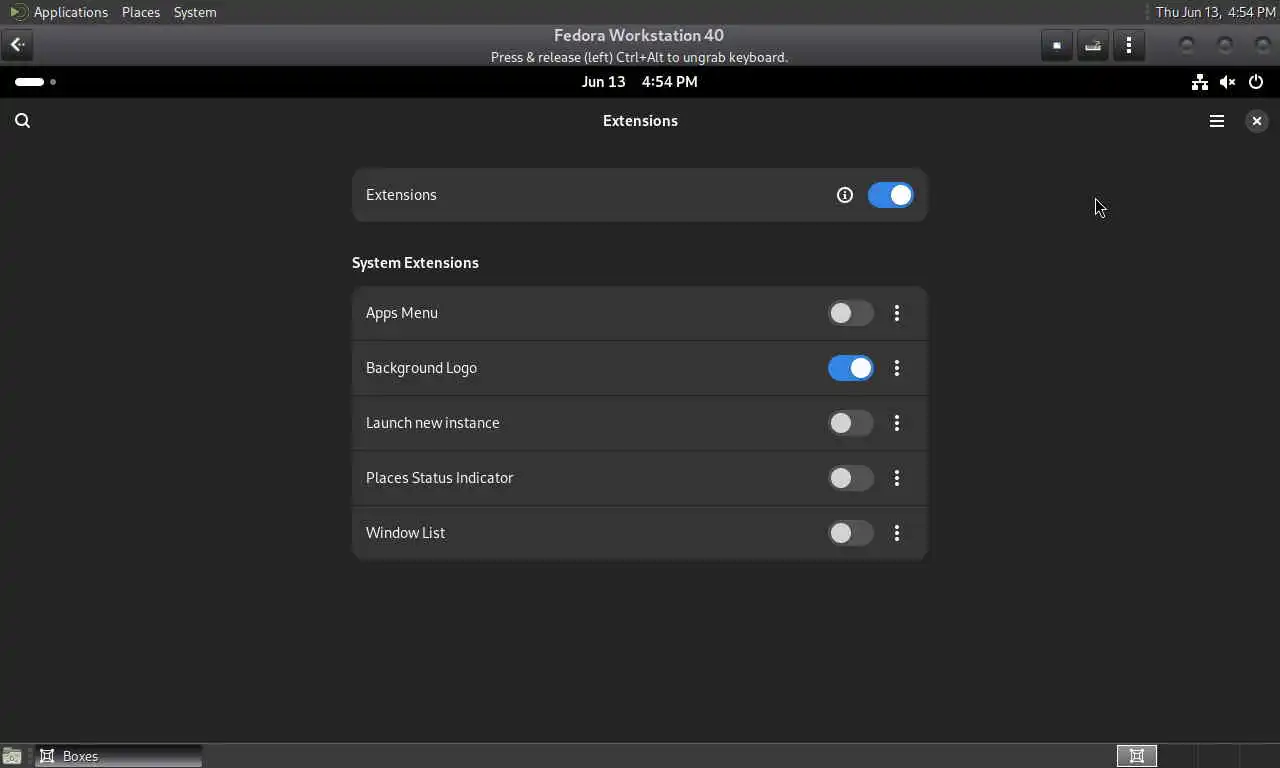Disable the Background Logo extension
The image size is (1280, 768).
pyautogui.click(x=851, y=368)
